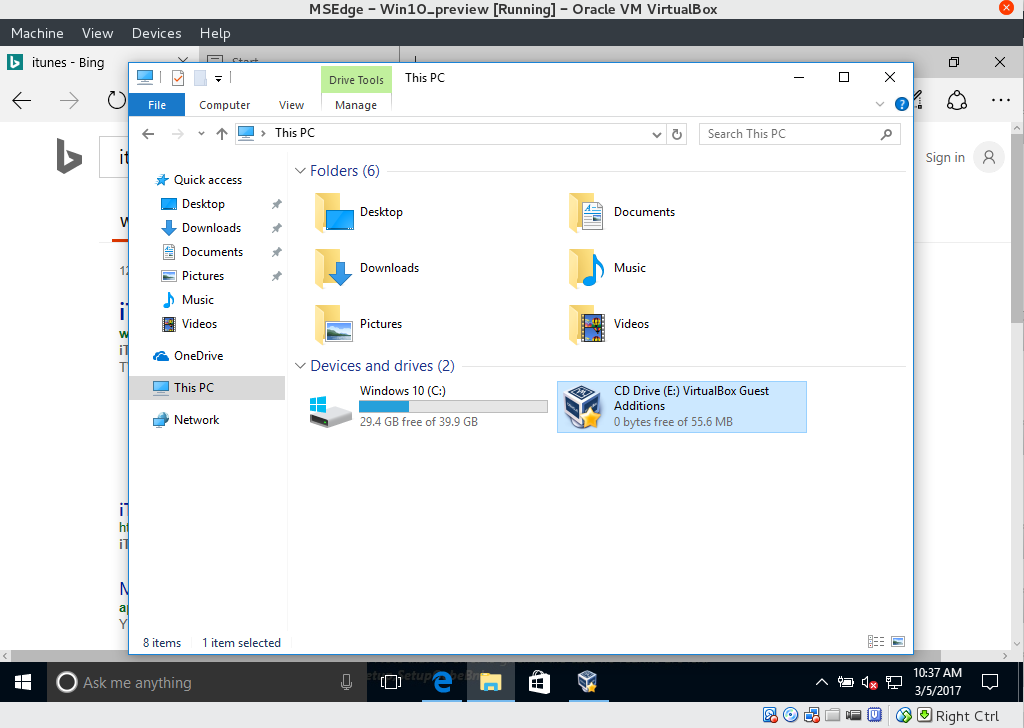Screen dimensions: 1024x728
Task: Open Customize Quick Access Toolbar dropdown
Action: coord(218,78)
